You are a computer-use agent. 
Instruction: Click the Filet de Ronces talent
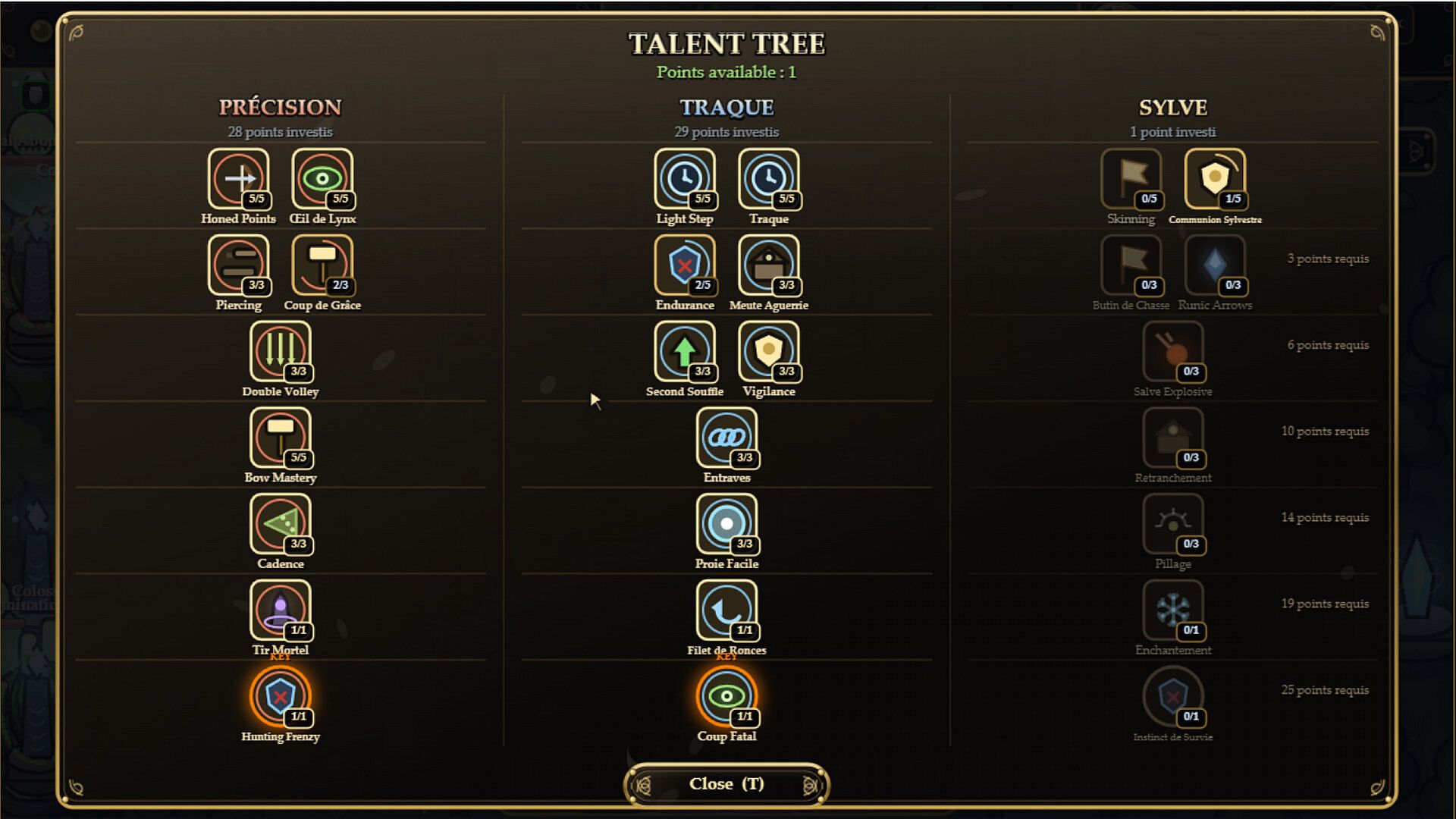tap(726, 610)
